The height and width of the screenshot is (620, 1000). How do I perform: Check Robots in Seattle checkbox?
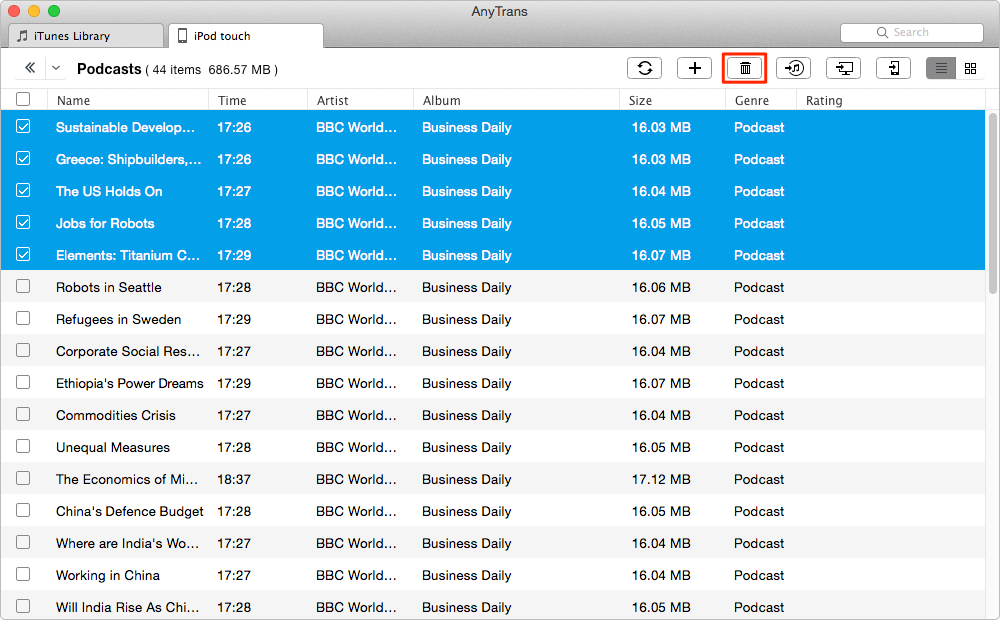(23, 286)
